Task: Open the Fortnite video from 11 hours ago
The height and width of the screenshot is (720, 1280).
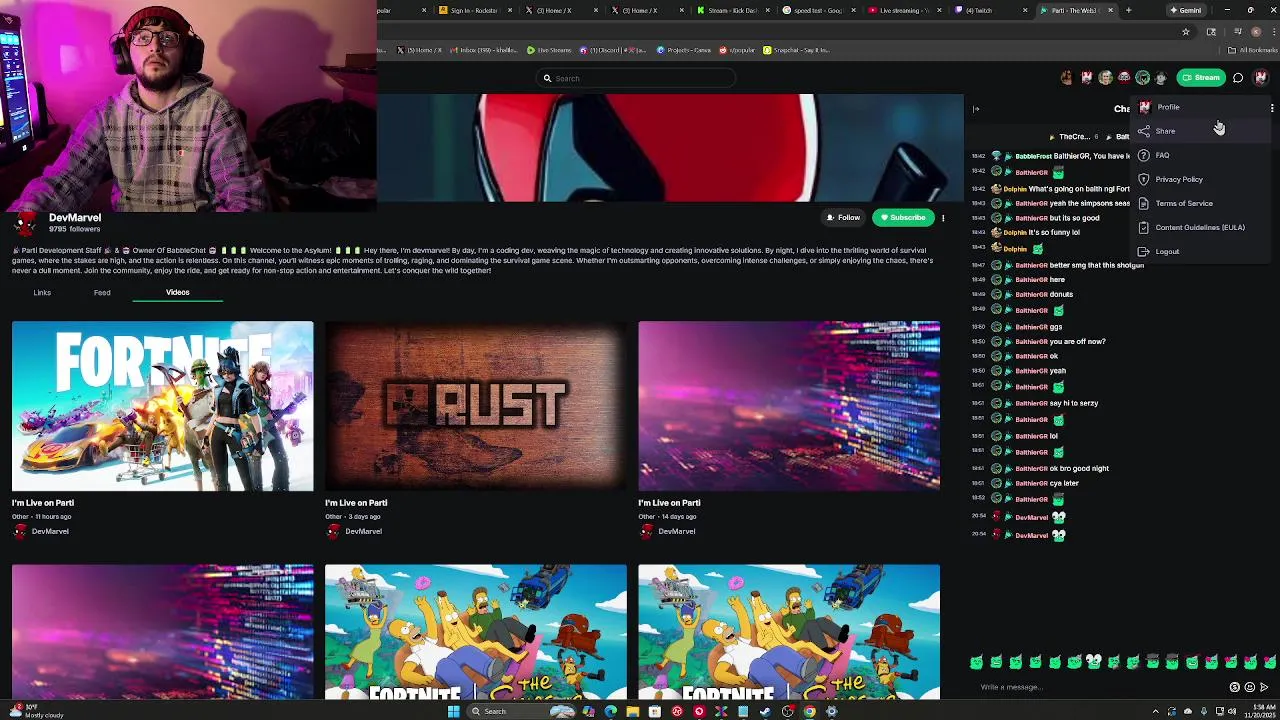Action: click(x=162, y=406)
